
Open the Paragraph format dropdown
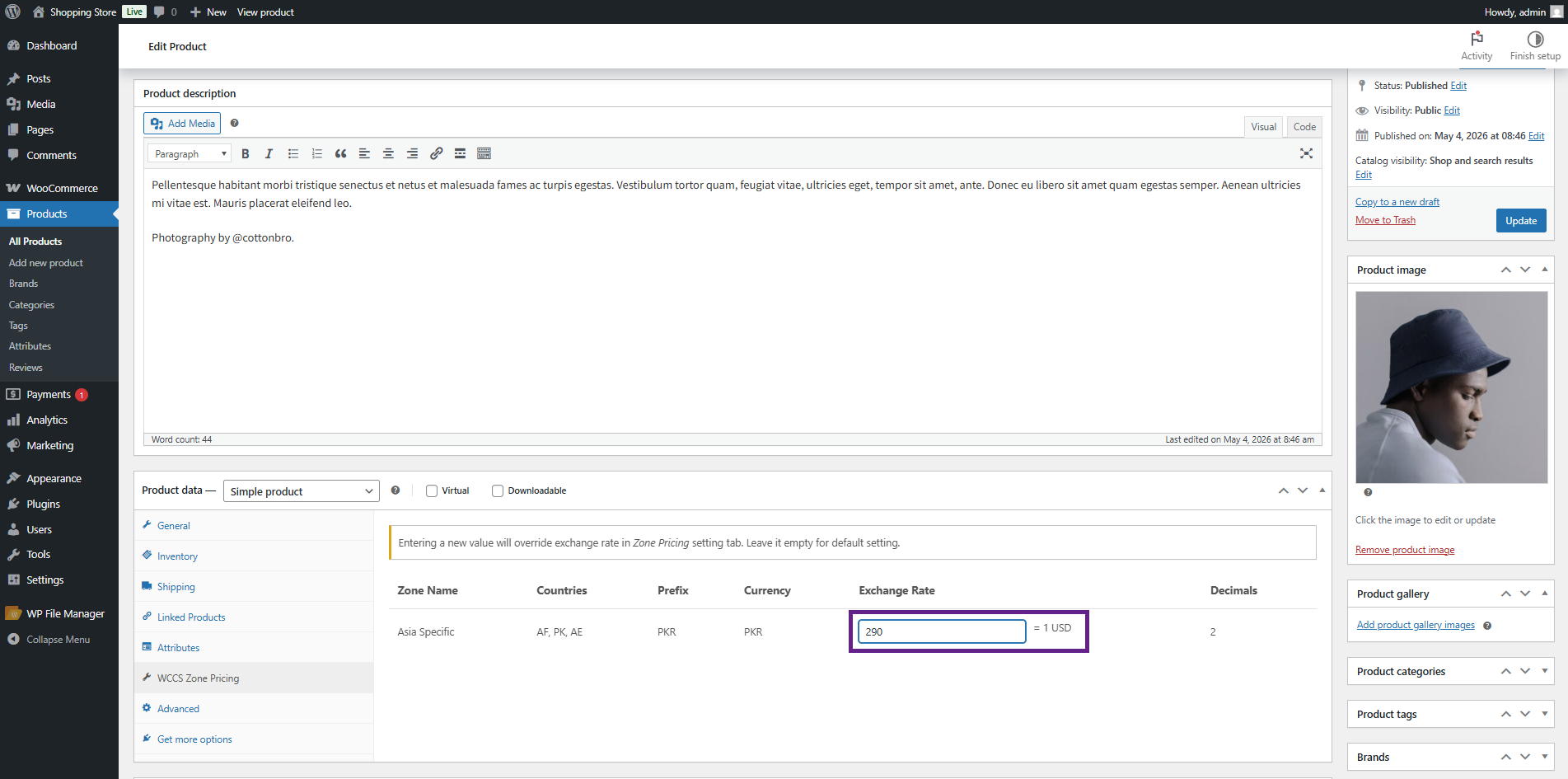(190, 153)
